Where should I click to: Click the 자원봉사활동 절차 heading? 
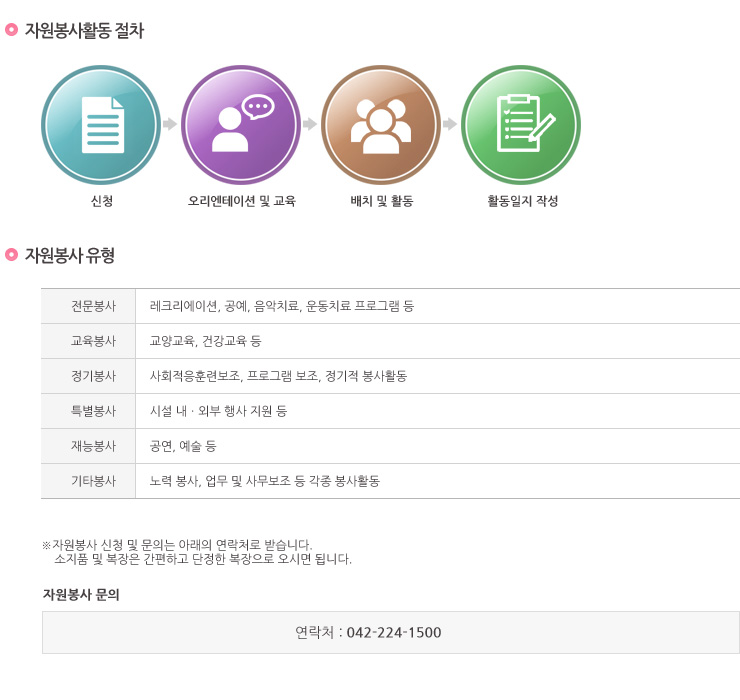pos(84,31)
